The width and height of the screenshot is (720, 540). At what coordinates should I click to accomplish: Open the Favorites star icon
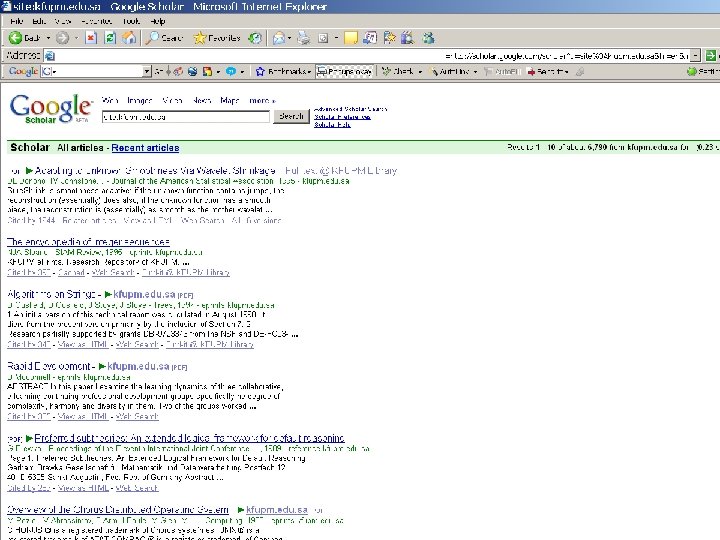[200, 38]
